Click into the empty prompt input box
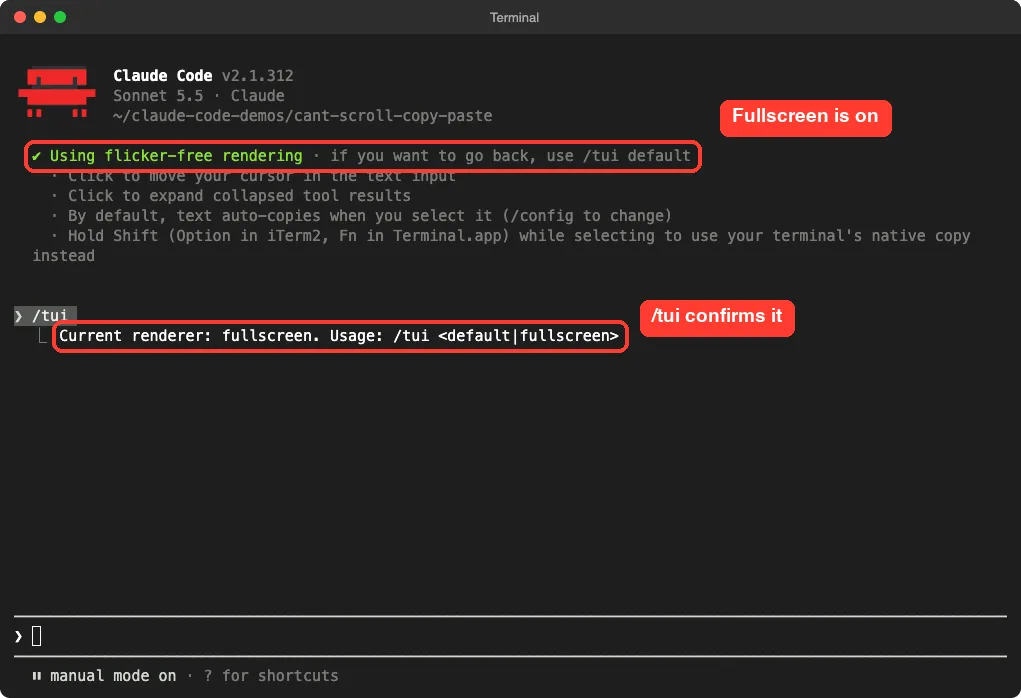 click(510, 636)
